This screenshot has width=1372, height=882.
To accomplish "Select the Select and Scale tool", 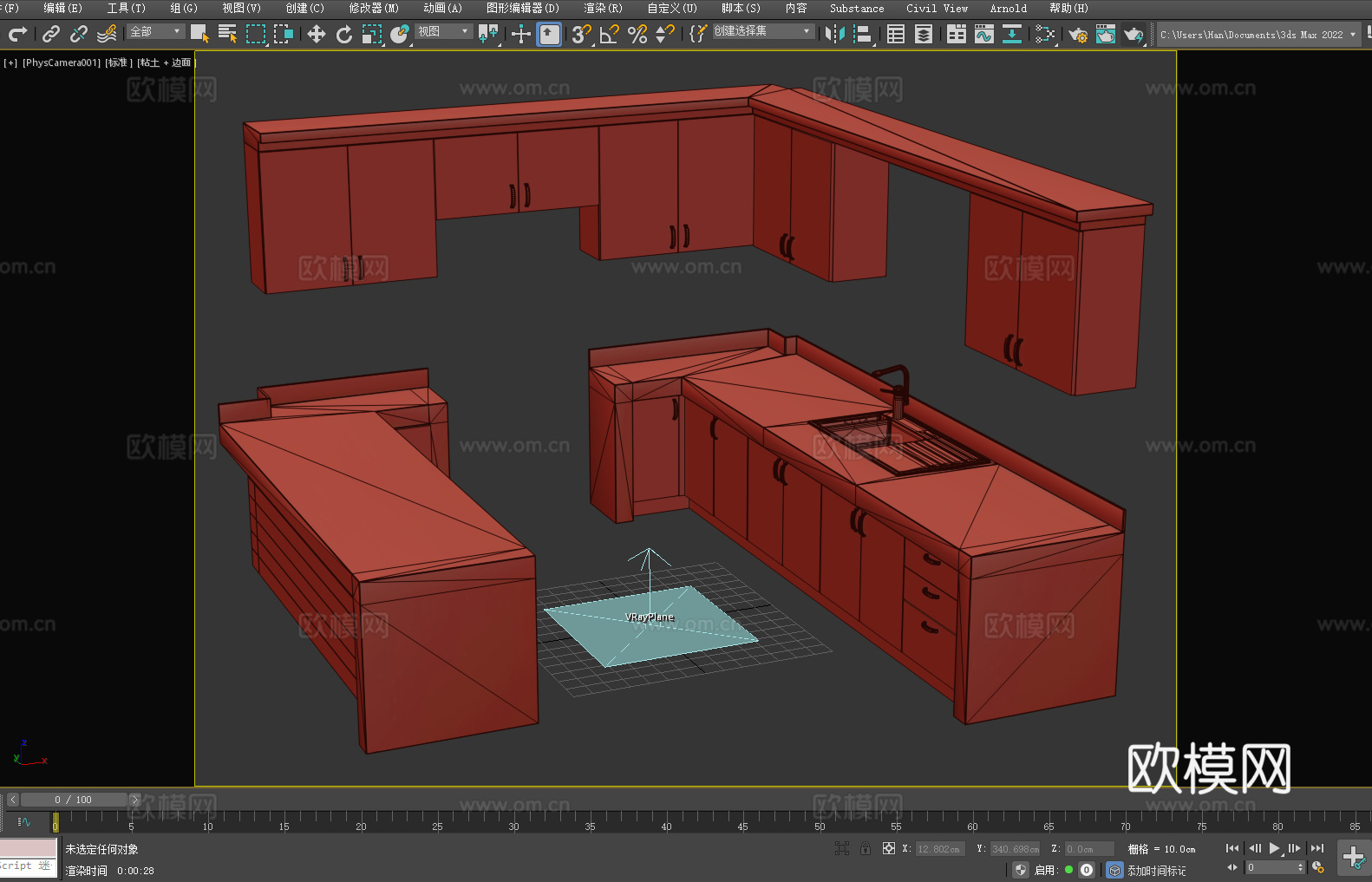I will 372,34.
